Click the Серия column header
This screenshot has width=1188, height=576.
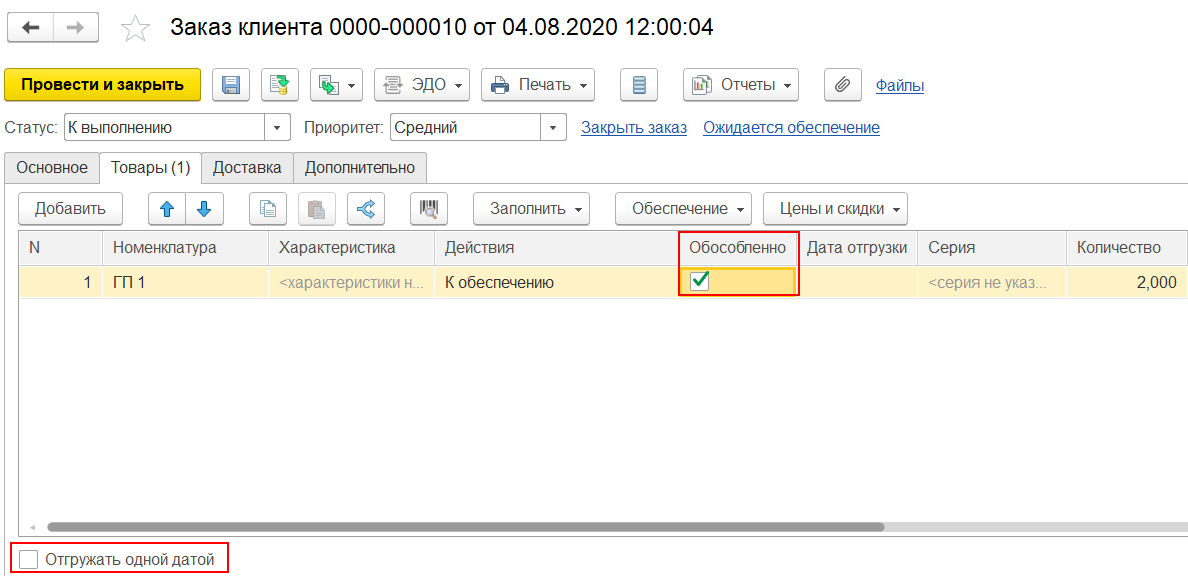click(993, 248)
